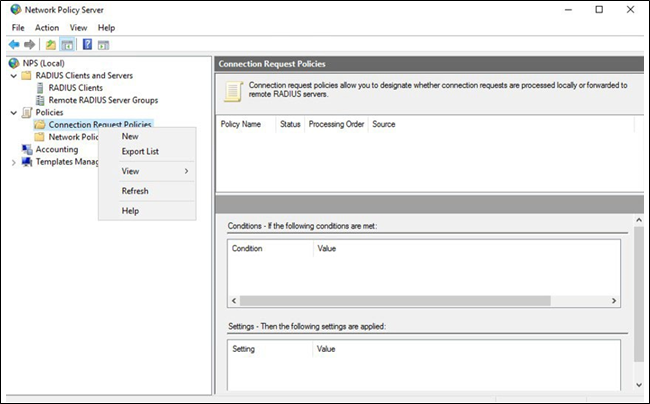Select the Accounting tree item
650x404 pixels.
(x=57, y=149)
